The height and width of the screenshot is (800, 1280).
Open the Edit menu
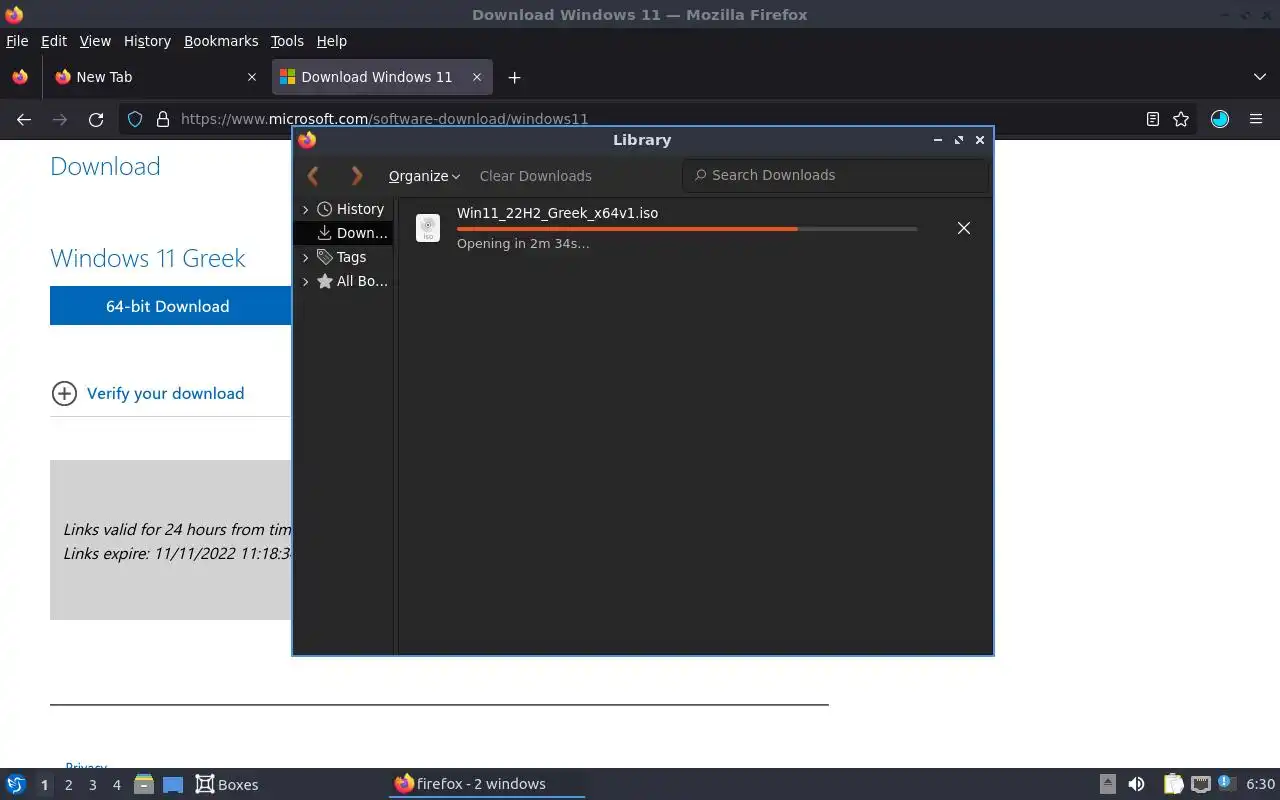point(54,41)
